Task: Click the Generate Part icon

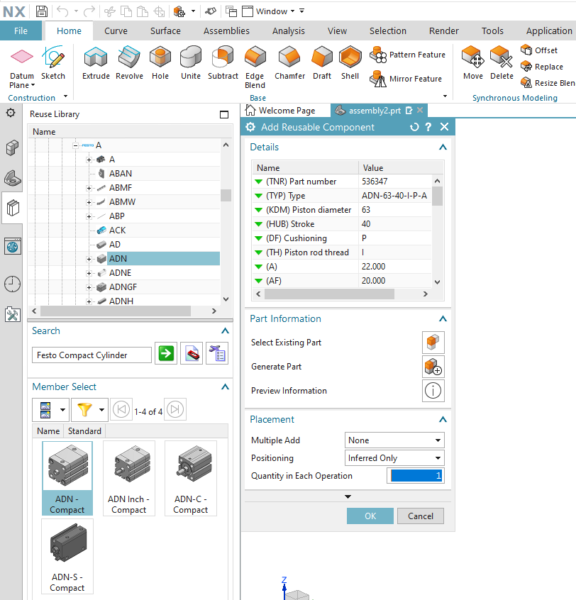Action: point(433,366)
